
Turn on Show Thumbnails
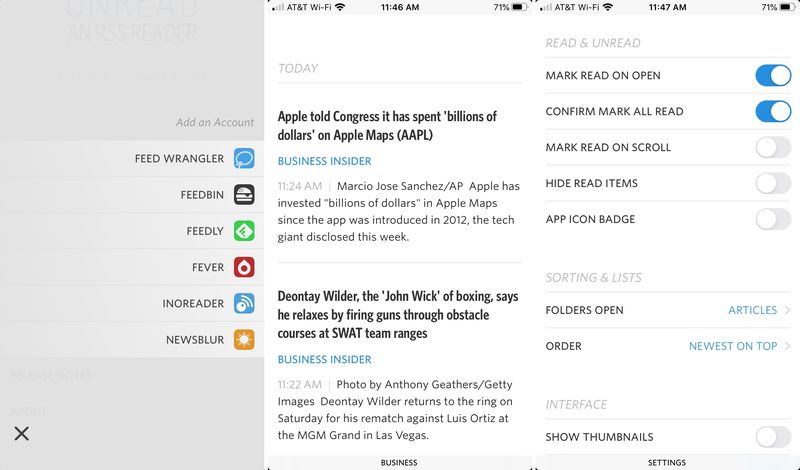click(773, 437)
